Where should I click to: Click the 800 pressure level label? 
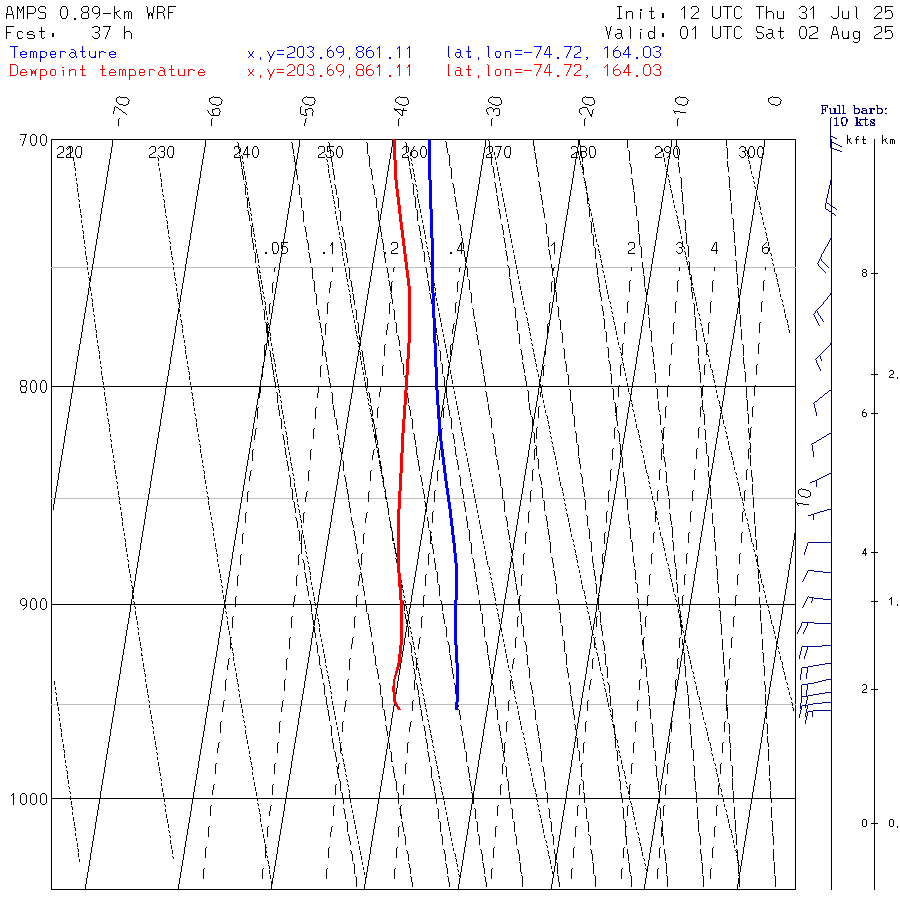pyautogui.click(x=33, y=387)
